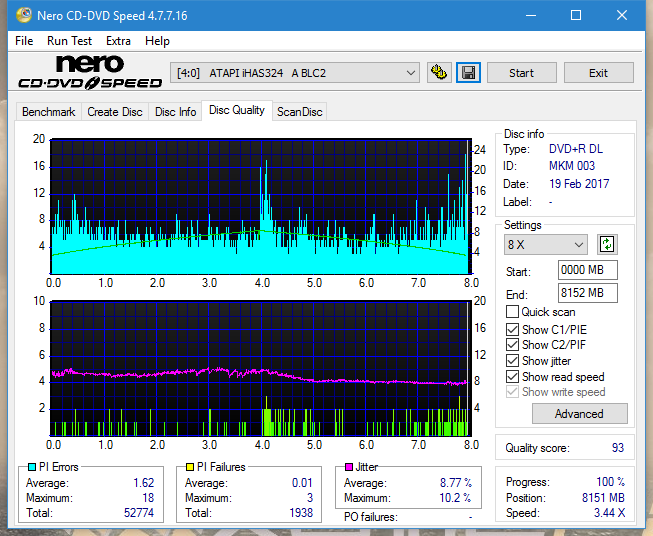
Task: Click PI Errors total 52774
Action: click(x=139, y=513)
